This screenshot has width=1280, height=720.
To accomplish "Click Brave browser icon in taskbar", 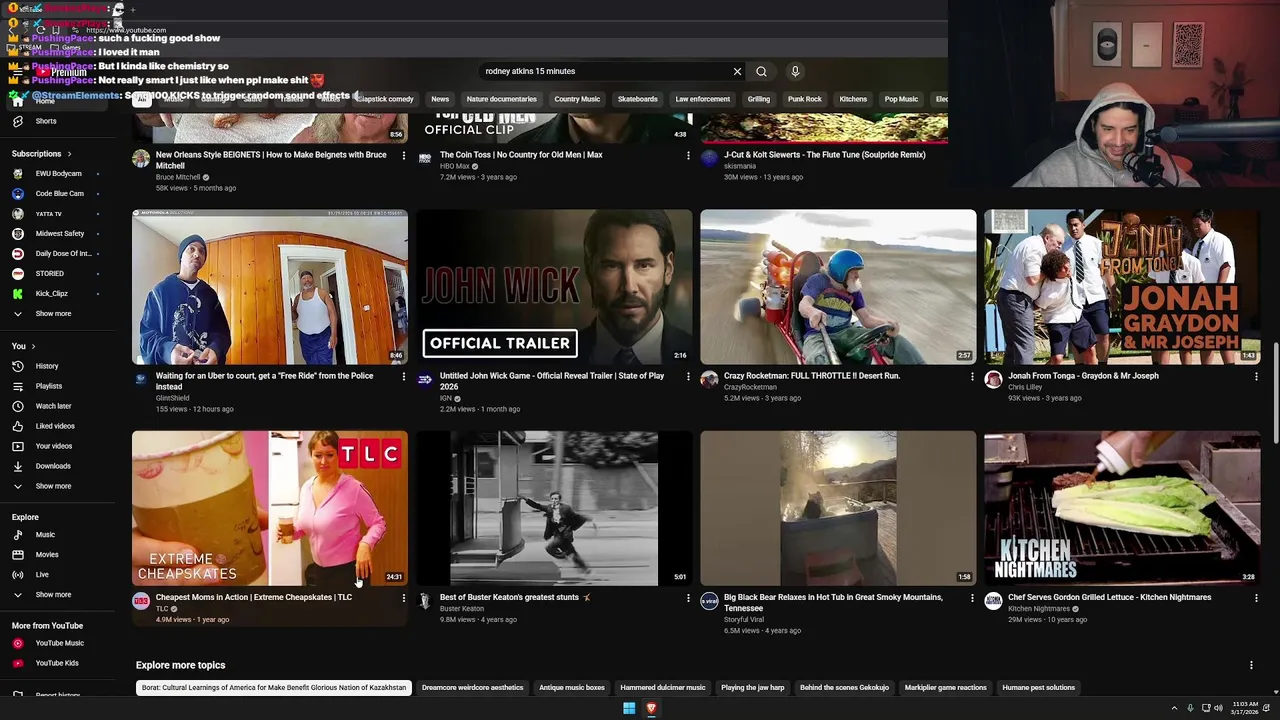I will (x=651, y=708).
